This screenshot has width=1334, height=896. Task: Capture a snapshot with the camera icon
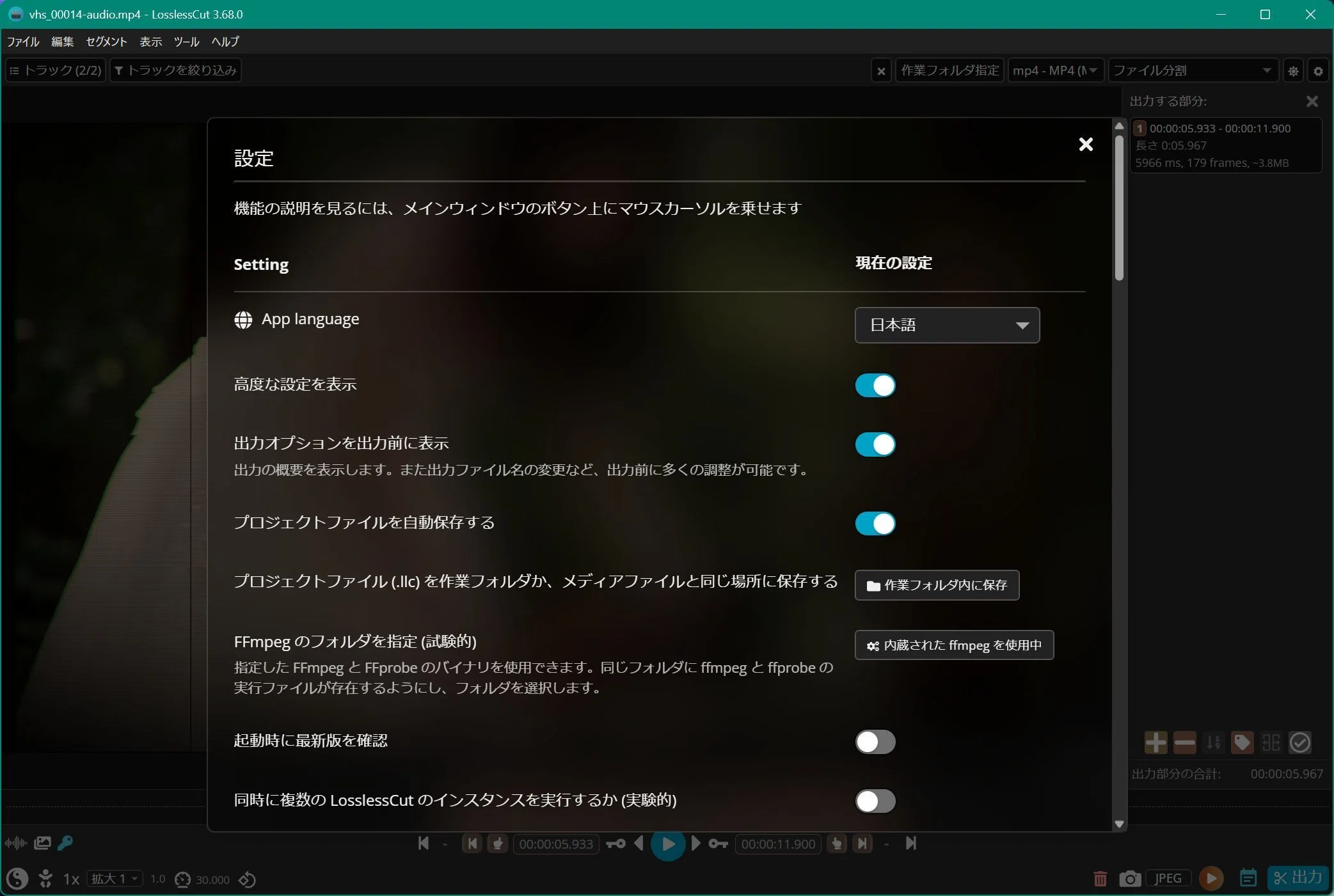tap(1130, 879)
